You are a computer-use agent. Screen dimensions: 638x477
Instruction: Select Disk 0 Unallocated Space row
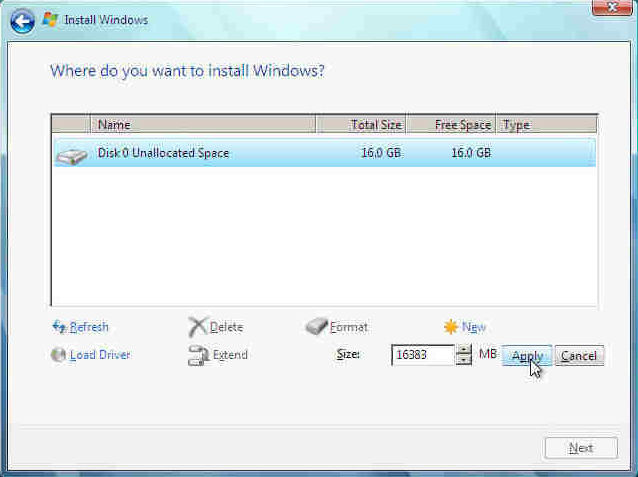(x=300, y=153)
